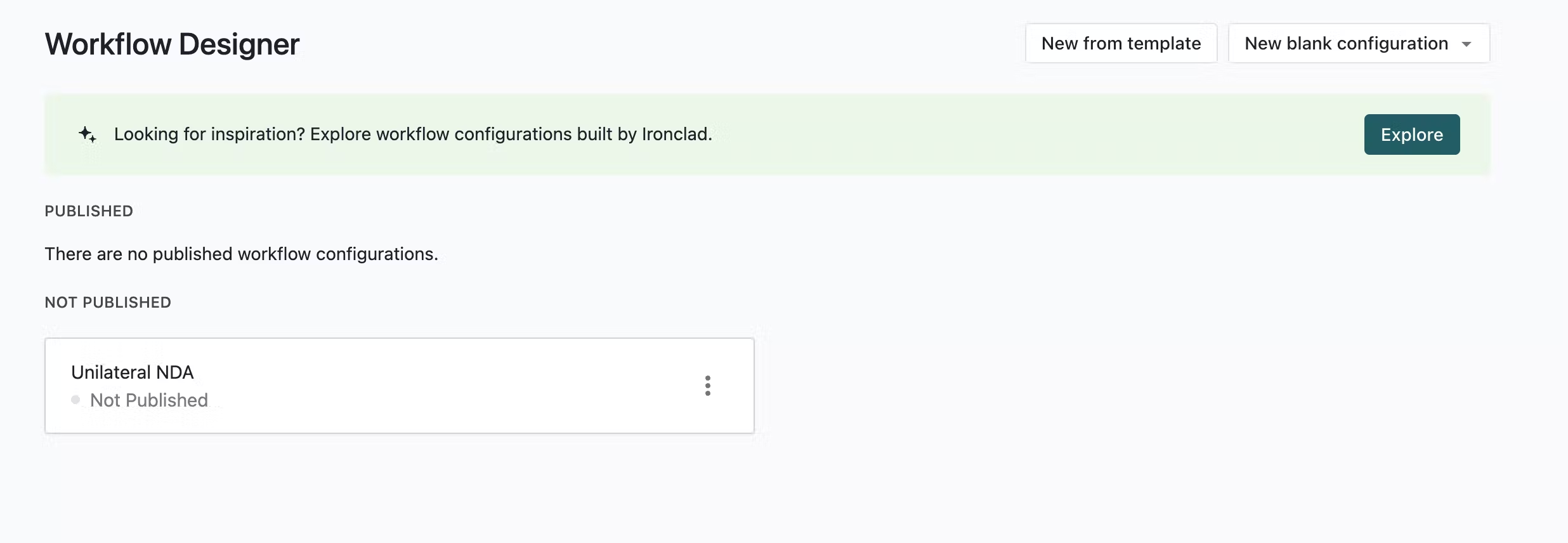The width and height of the screenshot is (1568, 543).
Task: Click the empty middle area of Unilateral NDA card
Action: (444, 386)
